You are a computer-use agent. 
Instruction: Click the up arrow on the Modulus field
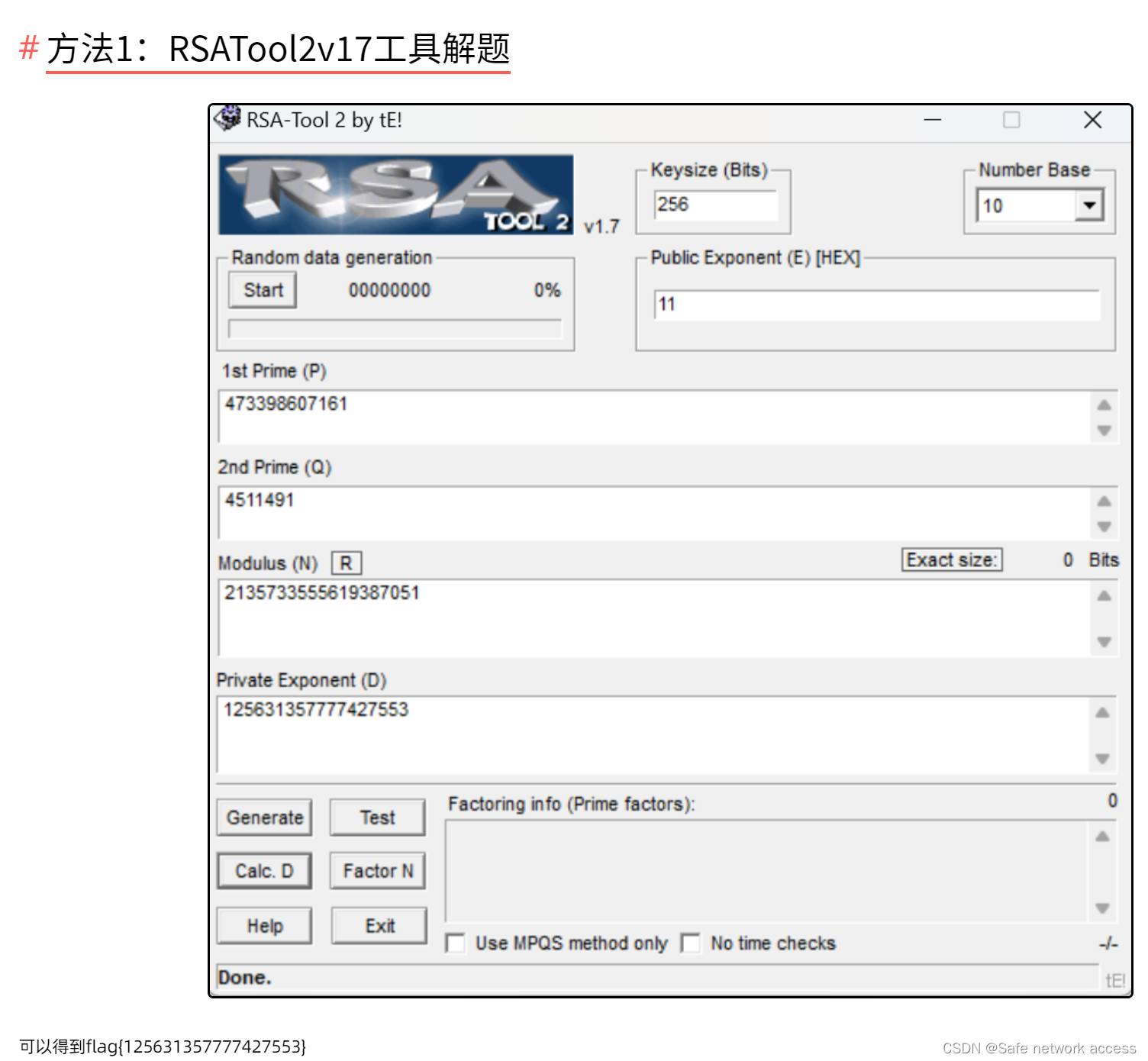[1103, 595]
